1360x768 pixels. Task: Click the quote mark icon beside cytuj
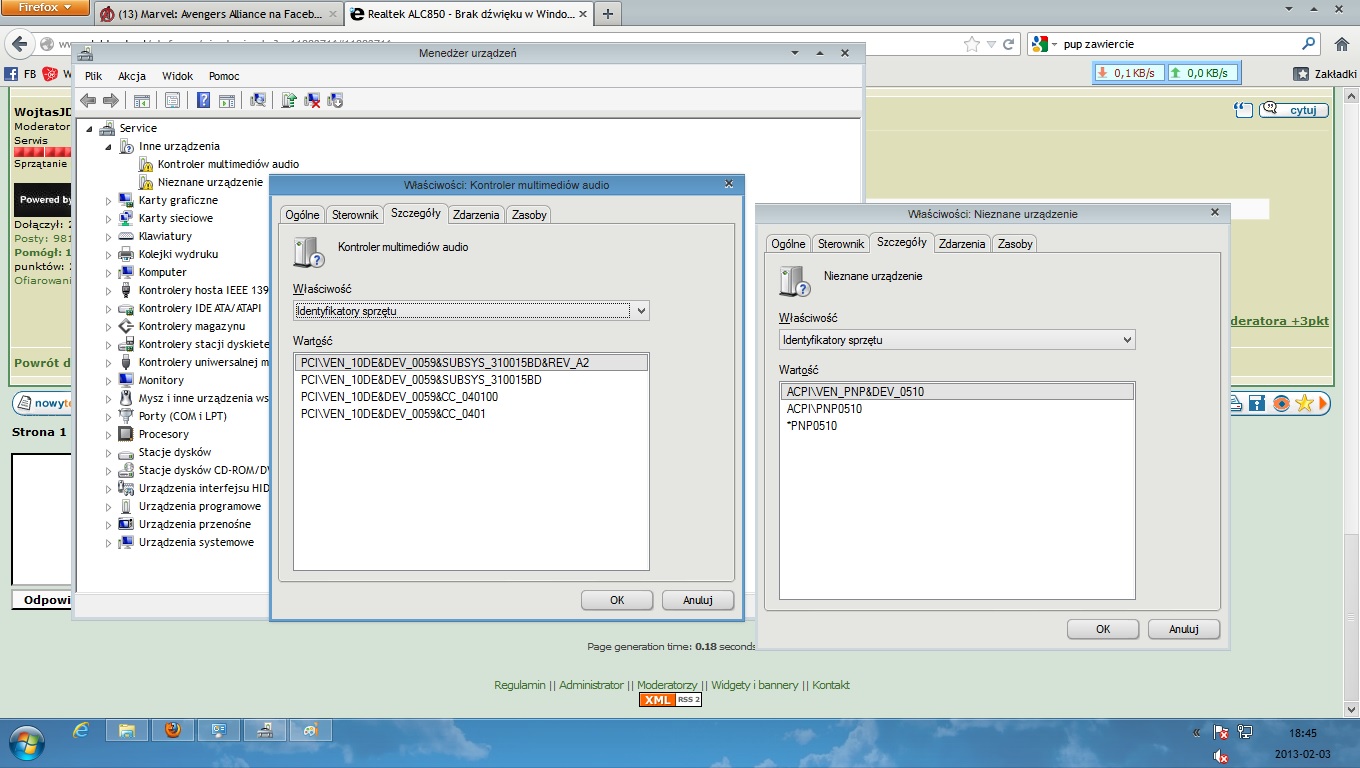pos(1242,109)
